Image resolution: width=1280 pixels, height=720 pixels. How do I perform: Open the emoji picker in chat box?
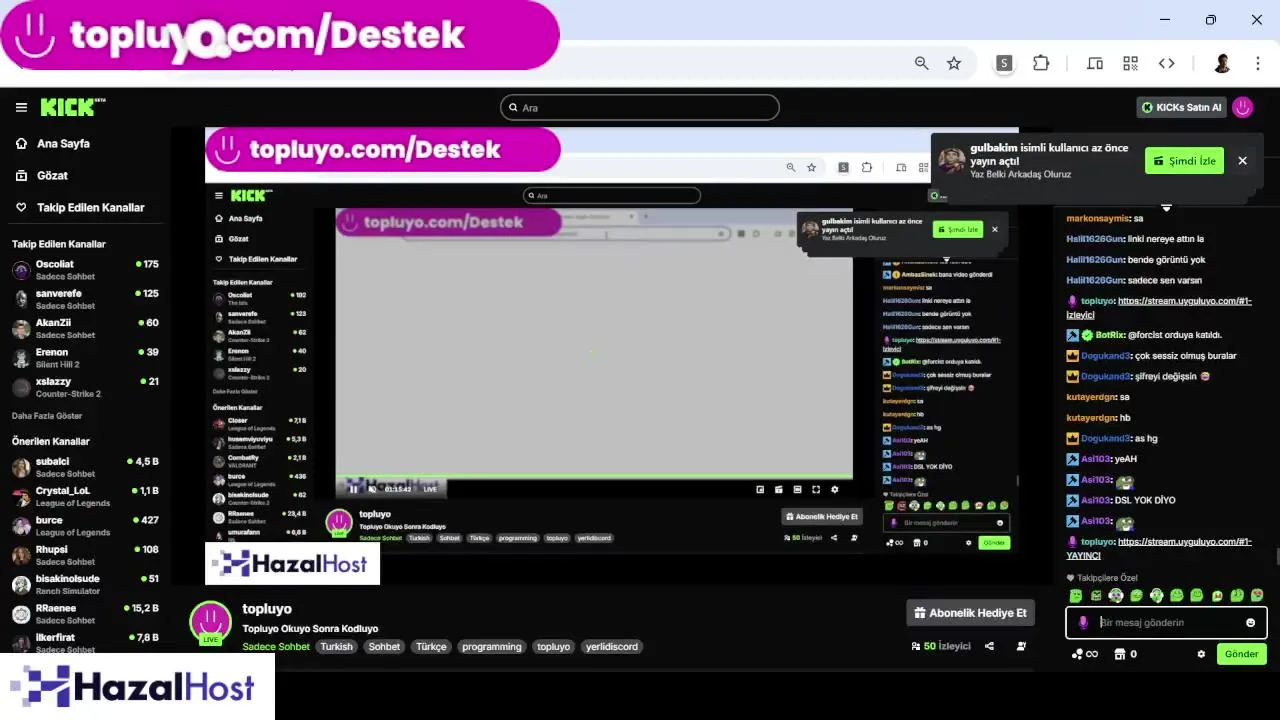click(x=1250, y=623)
